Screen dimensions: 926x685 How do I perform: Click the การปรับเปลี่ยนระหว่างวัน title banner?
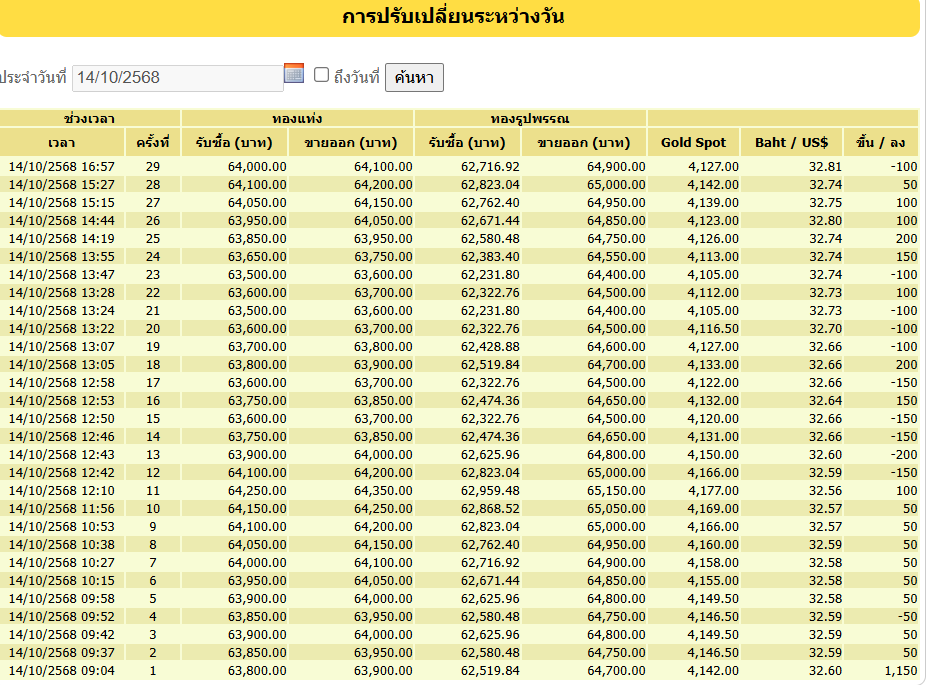point(453,16)
